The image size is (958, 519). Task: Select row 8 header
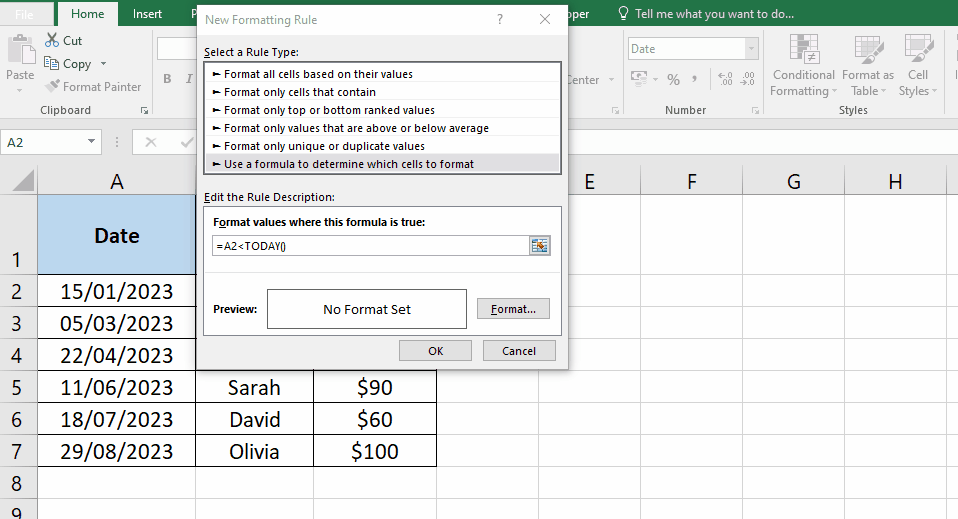(17, 484)
